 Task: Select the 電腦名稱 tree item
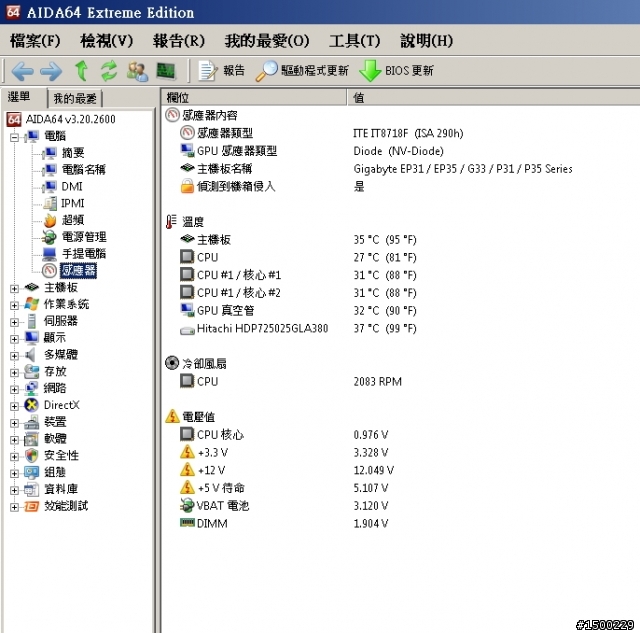click(84, 169)
